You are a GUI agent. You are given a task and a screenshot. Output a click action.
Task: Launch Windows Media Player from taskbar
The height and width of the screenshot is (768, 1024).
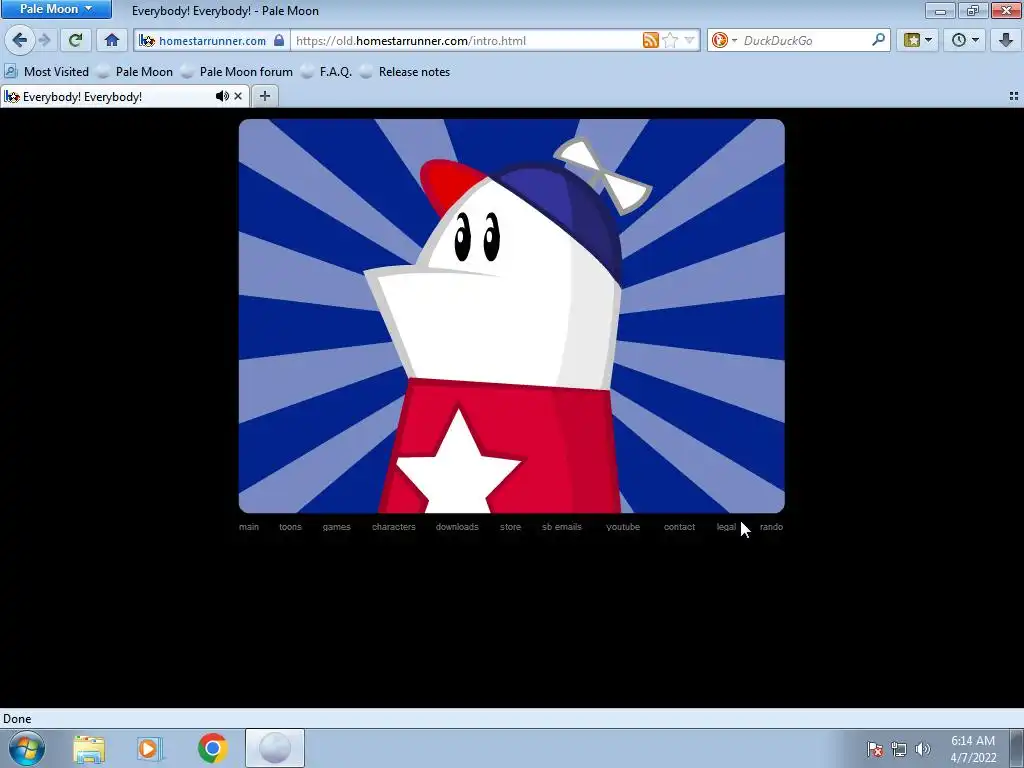(x=150, y=748)
